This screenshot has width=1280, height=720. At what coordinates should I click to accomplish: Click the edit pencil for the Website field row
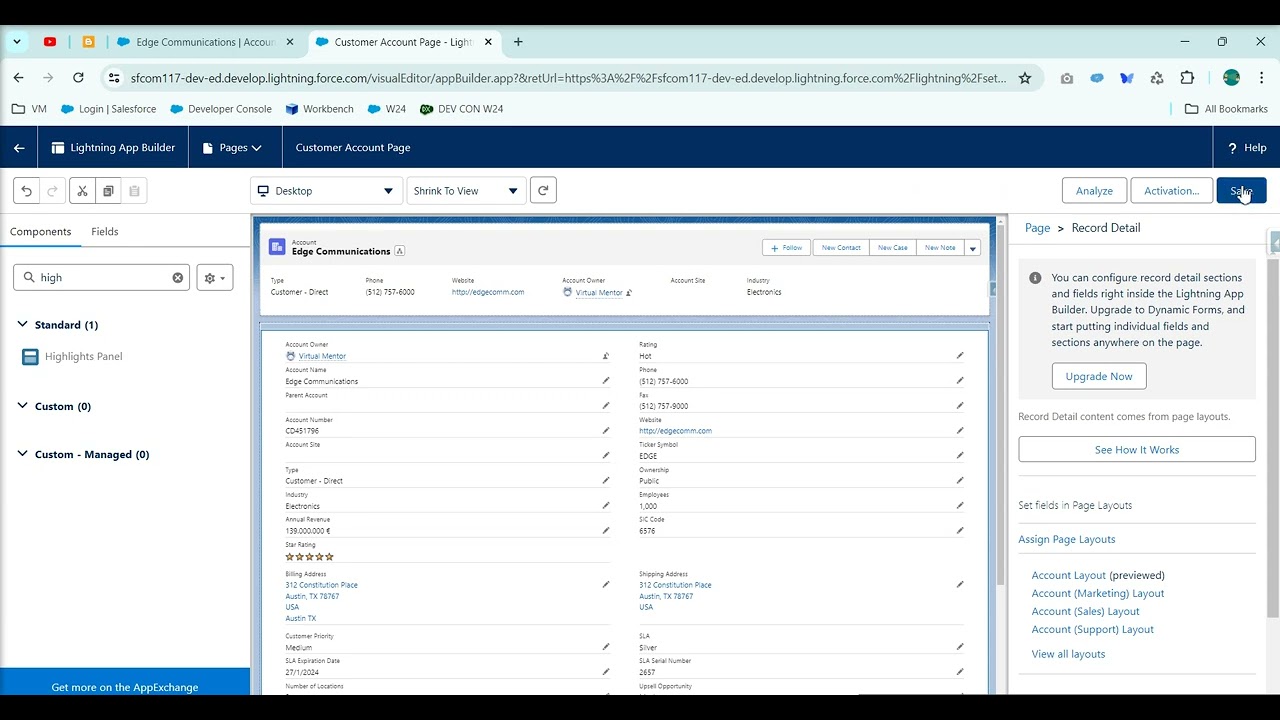pos(960,430)
